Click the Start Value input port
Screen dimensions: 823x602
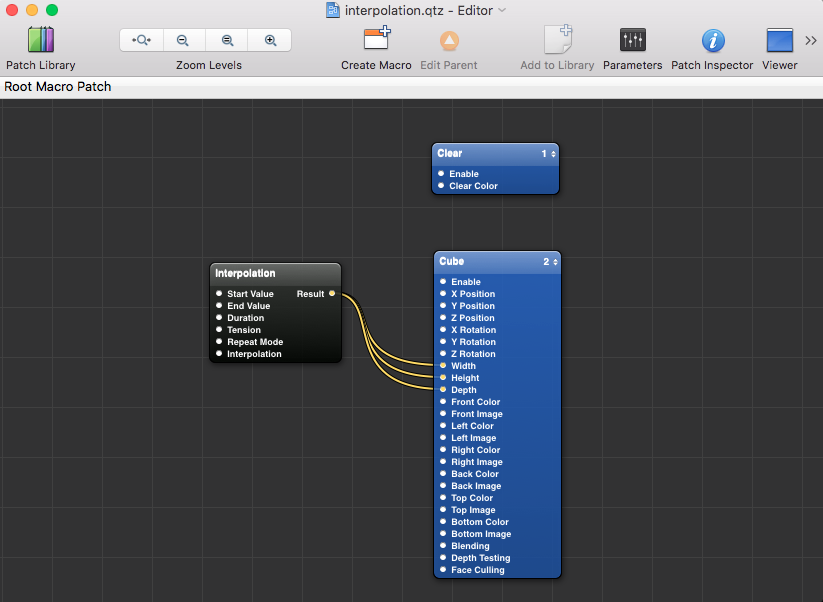[219, 293]
